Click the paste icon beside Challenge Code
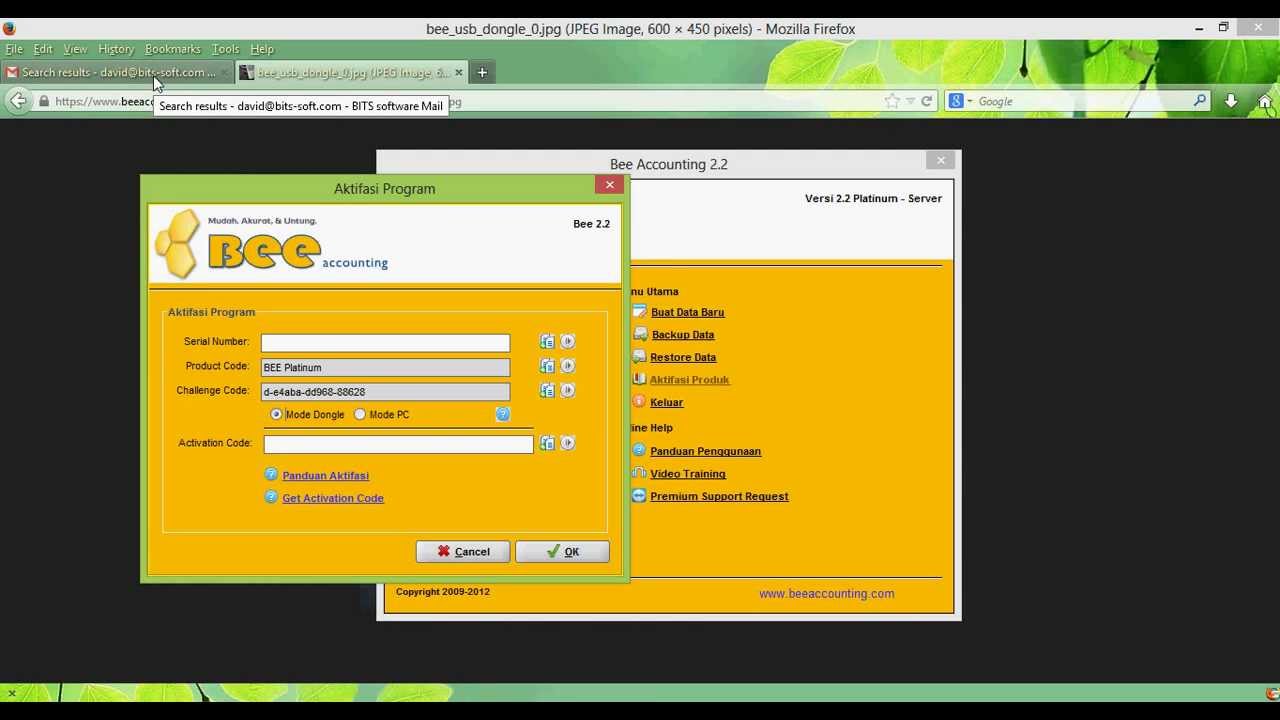Image resolution: width=1280 pixels, height=720 pixels. (x=547, y=391)
